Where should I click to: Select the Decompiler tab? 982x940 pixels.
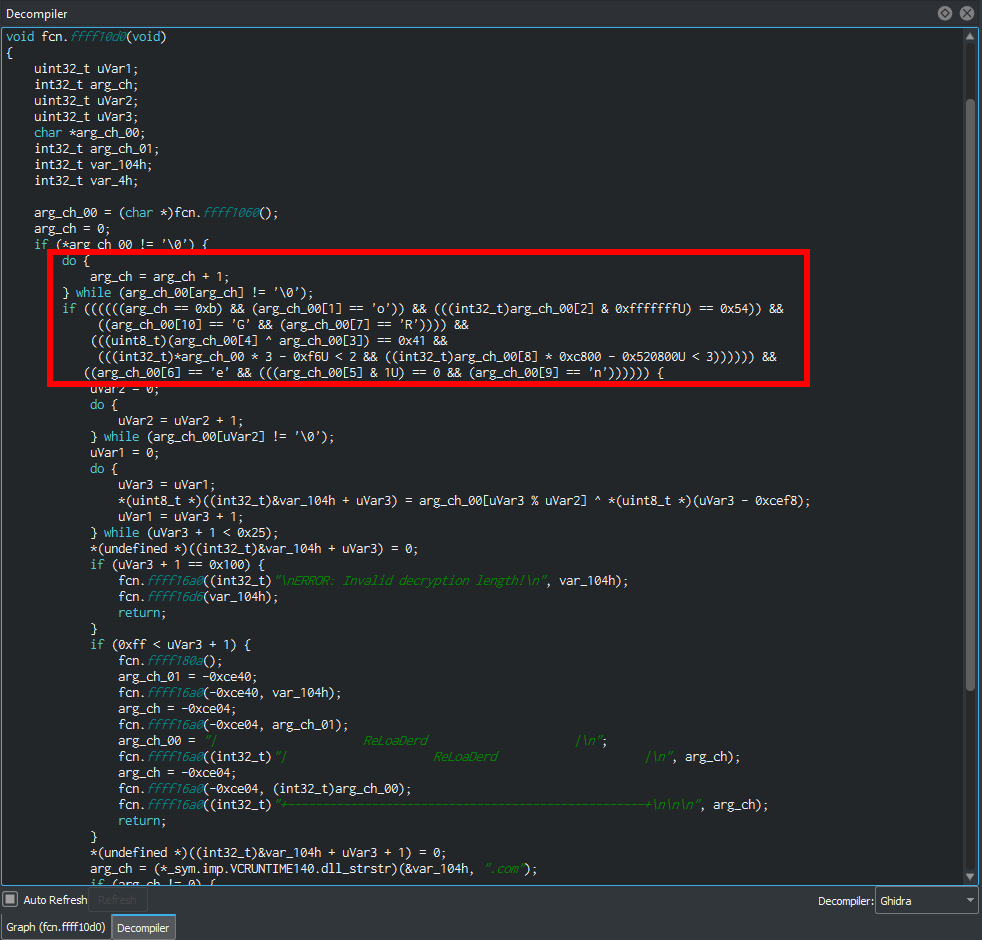point(143,927)
